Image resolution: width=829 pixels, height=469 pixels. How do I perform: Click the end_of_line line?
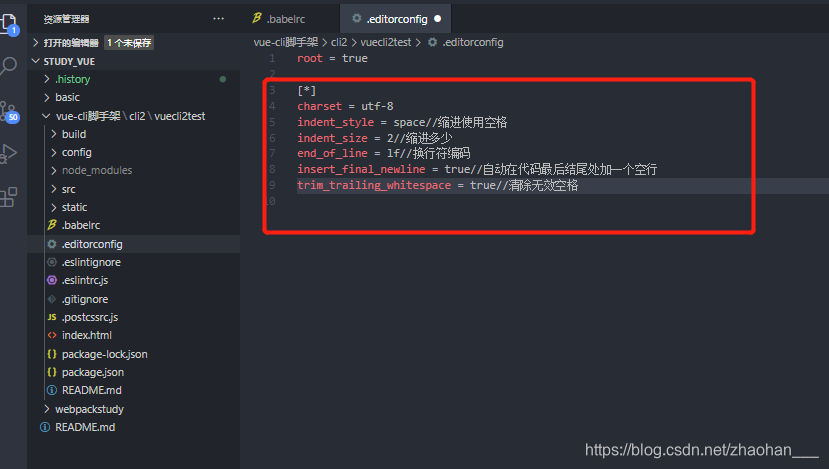pyautogui.click(x=383, y=153)
